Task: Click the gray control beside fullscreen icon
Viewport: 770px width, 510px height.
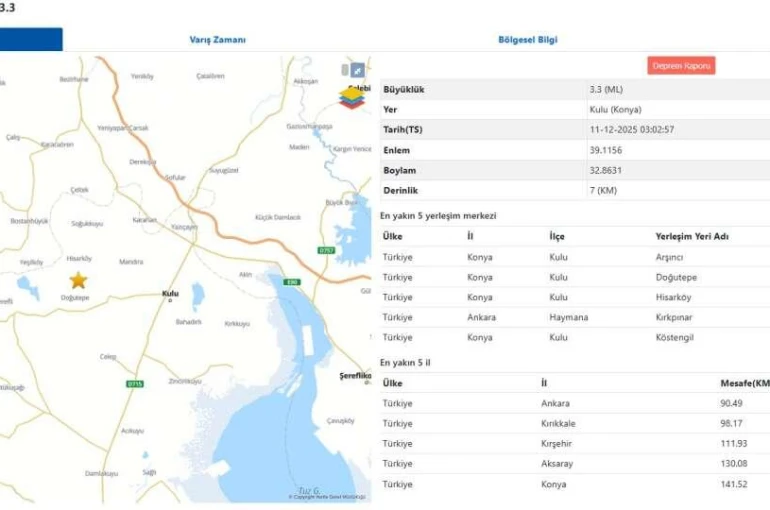Action: [345, 70]
